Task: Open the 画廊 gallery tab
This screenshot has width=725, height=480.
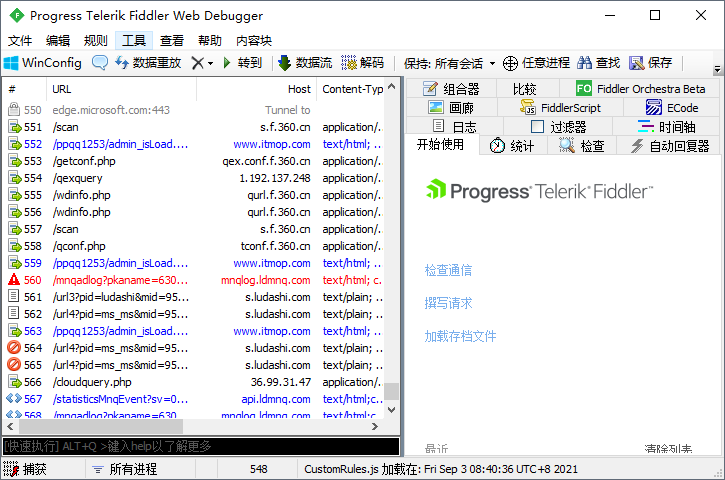Action: (451, 108)
